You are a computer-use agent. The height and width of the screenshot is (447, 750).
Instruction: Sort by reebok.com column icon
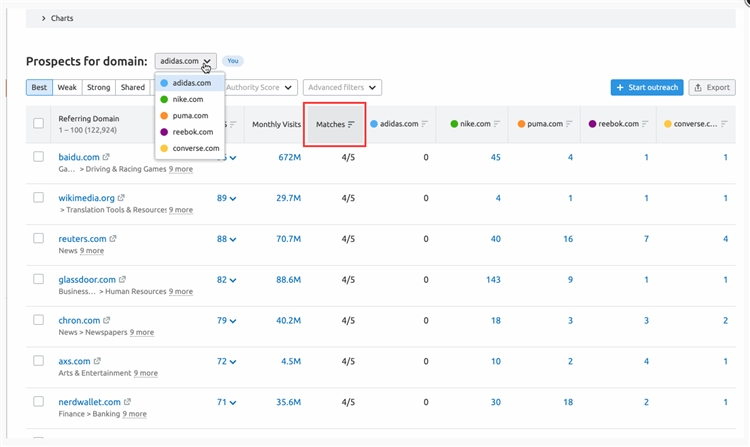645,124
